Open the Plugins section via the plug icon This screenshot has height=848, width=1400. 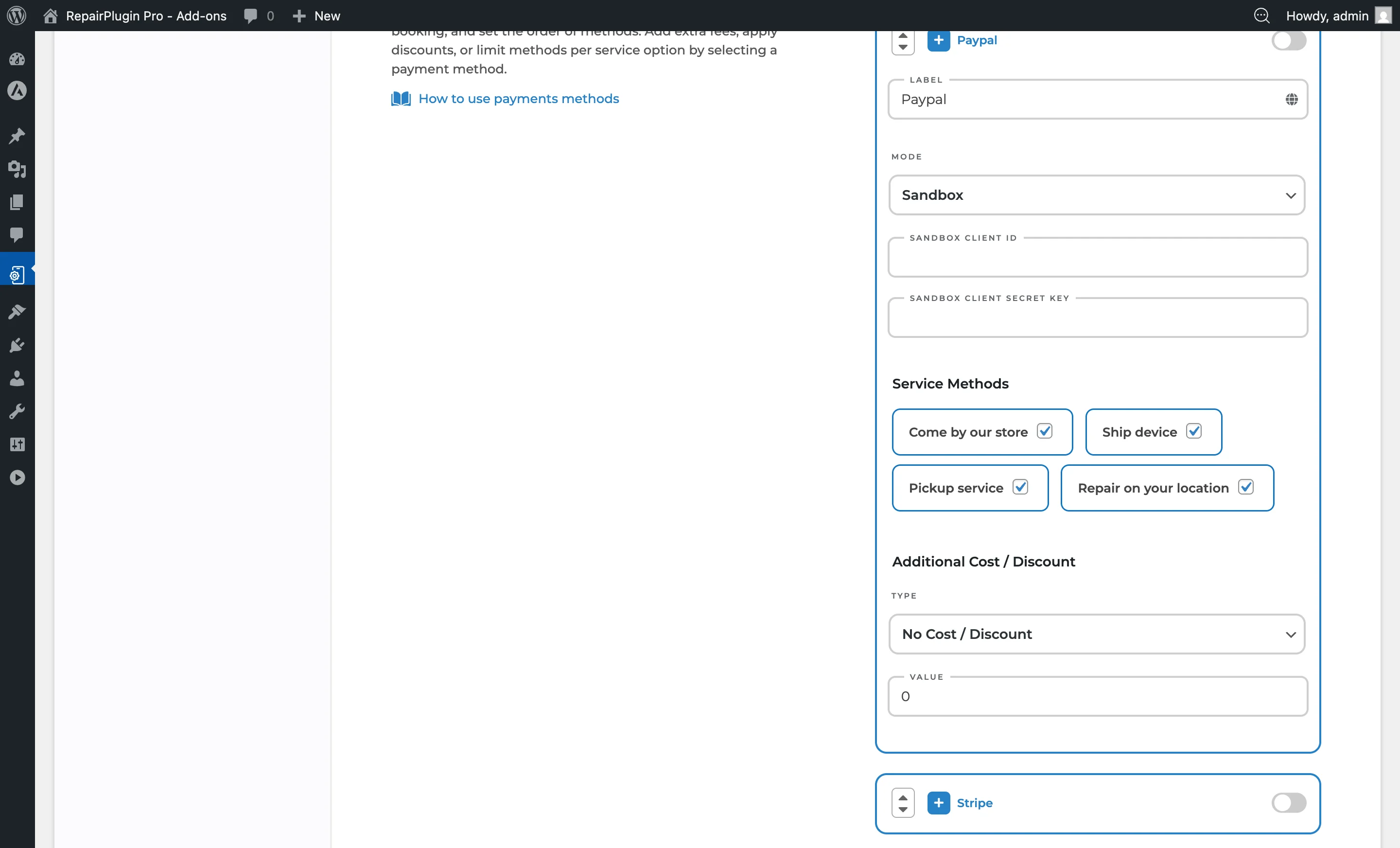(x=16, y=346)
